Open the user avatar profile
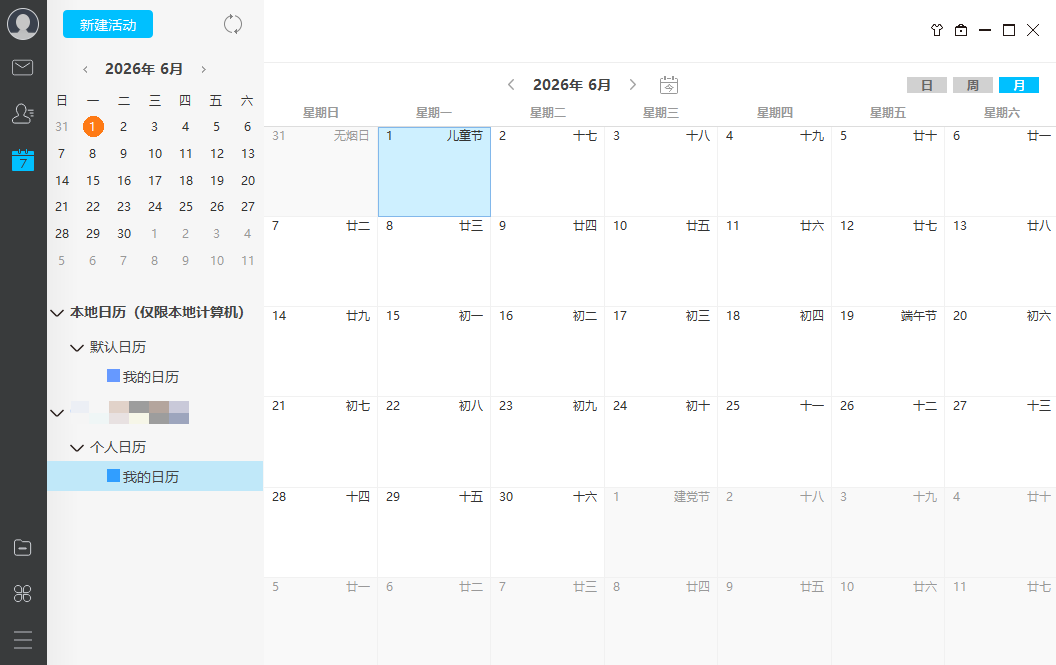 23,24
